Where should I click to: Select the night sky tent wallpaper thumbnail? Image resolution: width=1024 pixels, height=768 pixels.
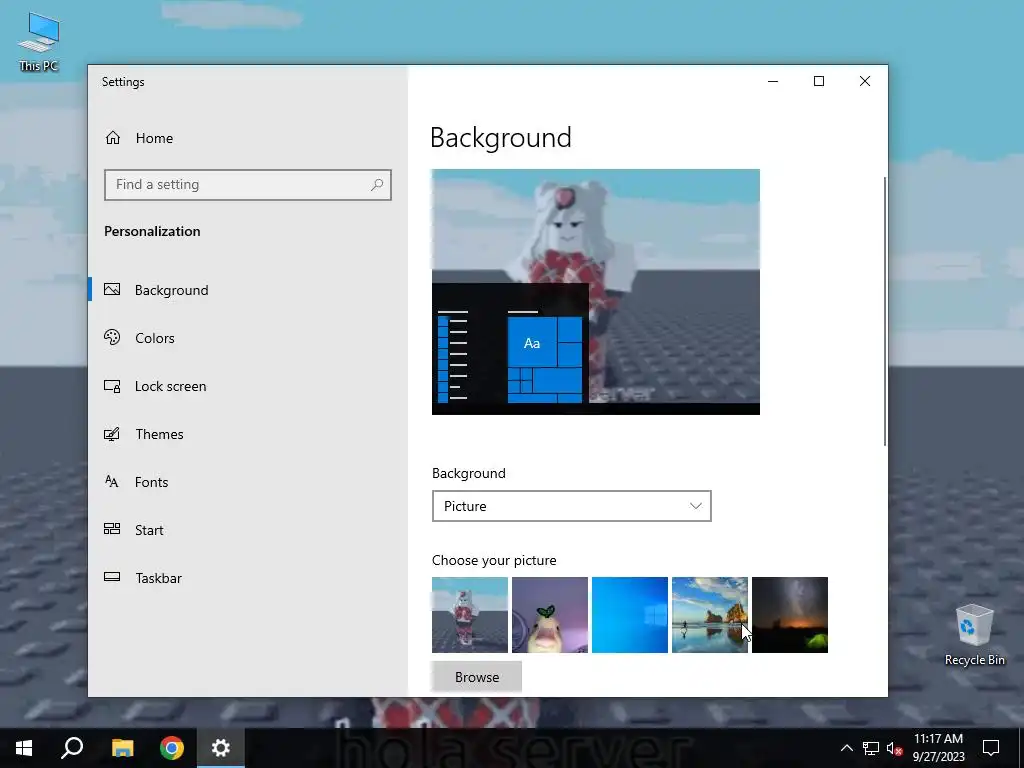click(790, 615)
